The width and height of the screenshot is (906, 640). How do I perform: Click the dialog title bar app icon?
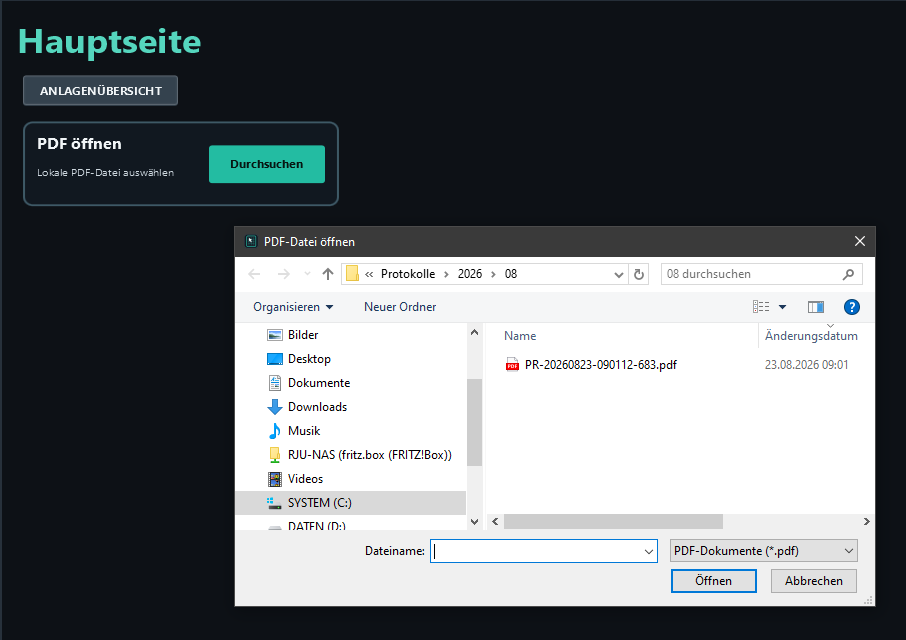[x=251, y=241]
